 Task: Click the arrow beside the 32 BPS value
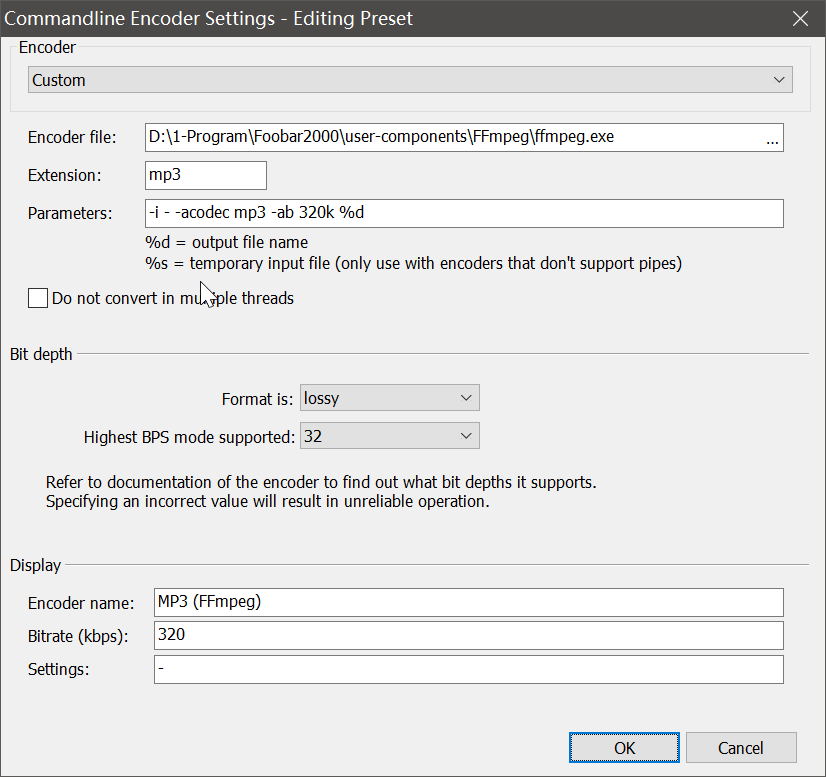(x=465, y=436)
